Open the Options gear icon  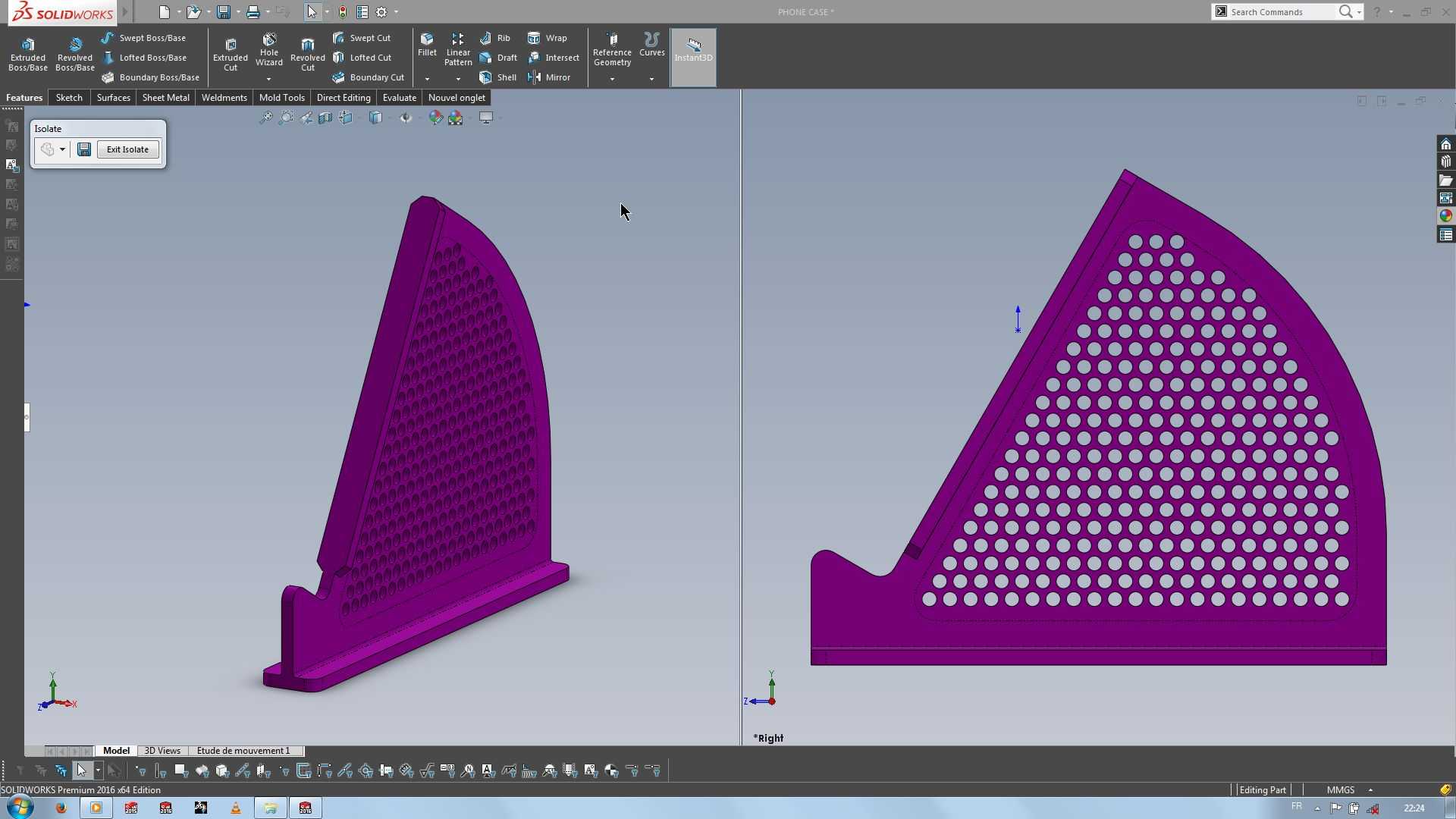point(381,12)
